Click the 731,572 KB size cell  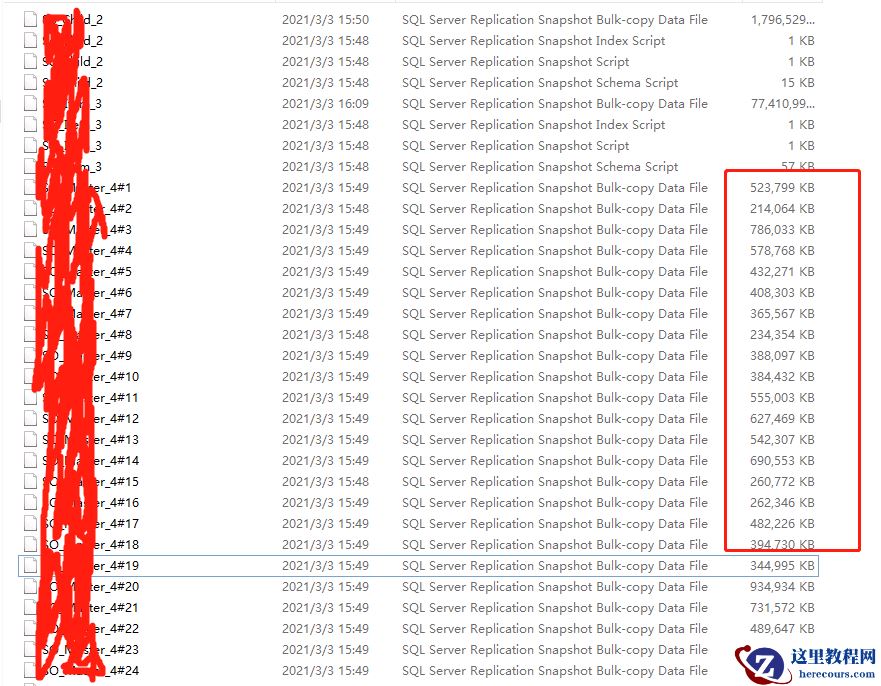[x=782, y=607]
